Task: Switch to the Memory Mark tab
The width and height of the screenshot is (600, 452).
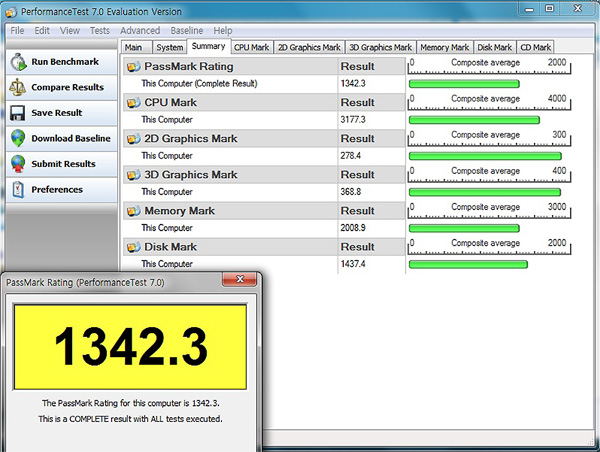Action: pyautogui.click(x=445, y=47)
